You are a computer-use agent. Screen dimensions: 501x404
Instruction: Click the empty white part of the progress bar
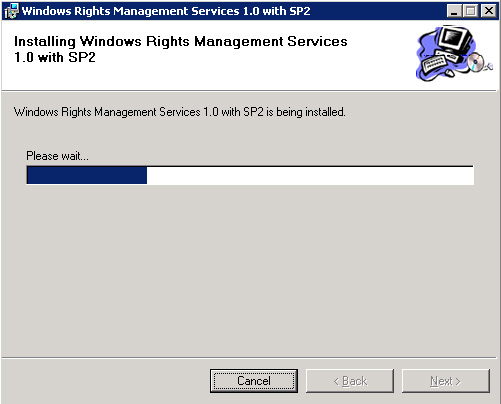pyautogui.click(x=310, y=175)
